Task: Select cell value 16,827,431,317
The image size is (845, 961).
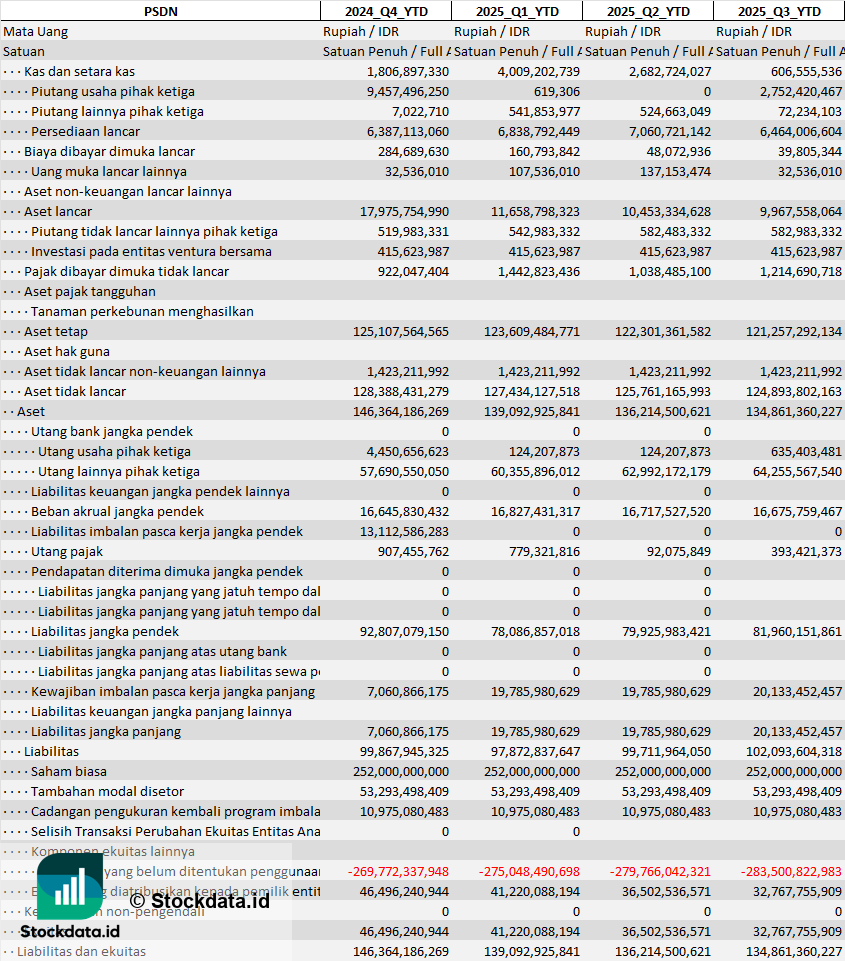Action: pyautogui.click(x=536, y=512)
